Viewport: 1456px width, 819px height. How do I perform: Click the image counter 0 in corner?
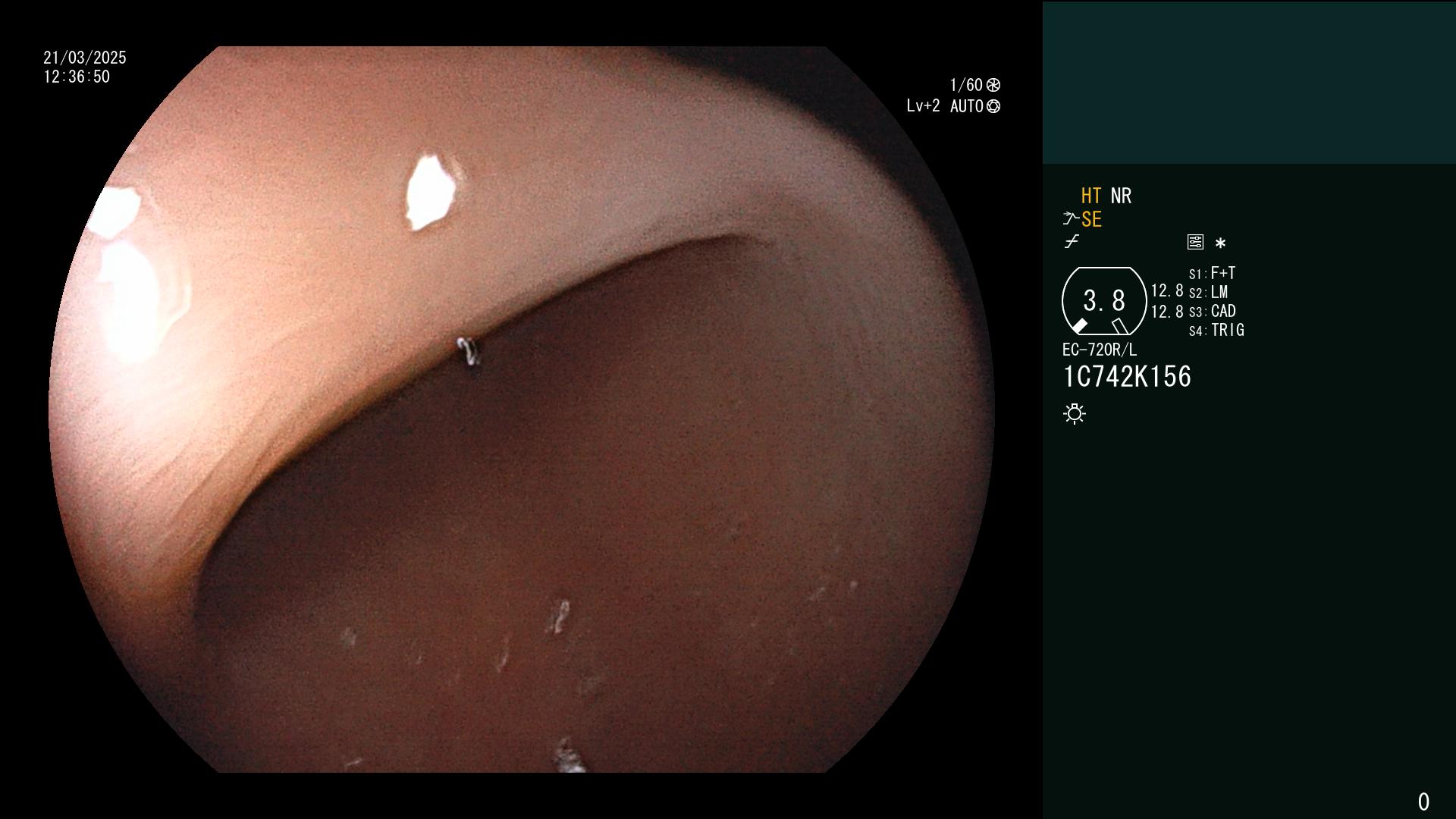point(1423,802)
